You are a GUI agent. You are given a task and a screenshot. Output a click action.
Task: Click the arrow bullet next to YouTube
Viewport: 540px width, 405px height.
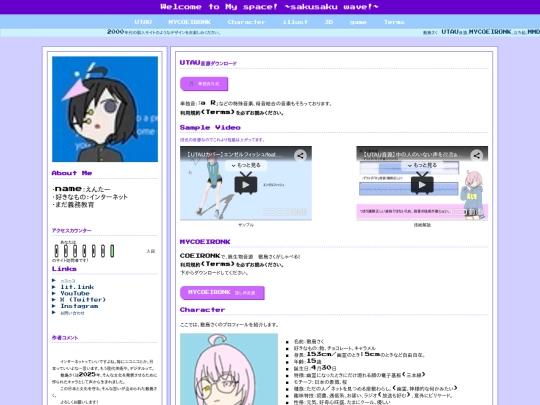click(54, 293)
